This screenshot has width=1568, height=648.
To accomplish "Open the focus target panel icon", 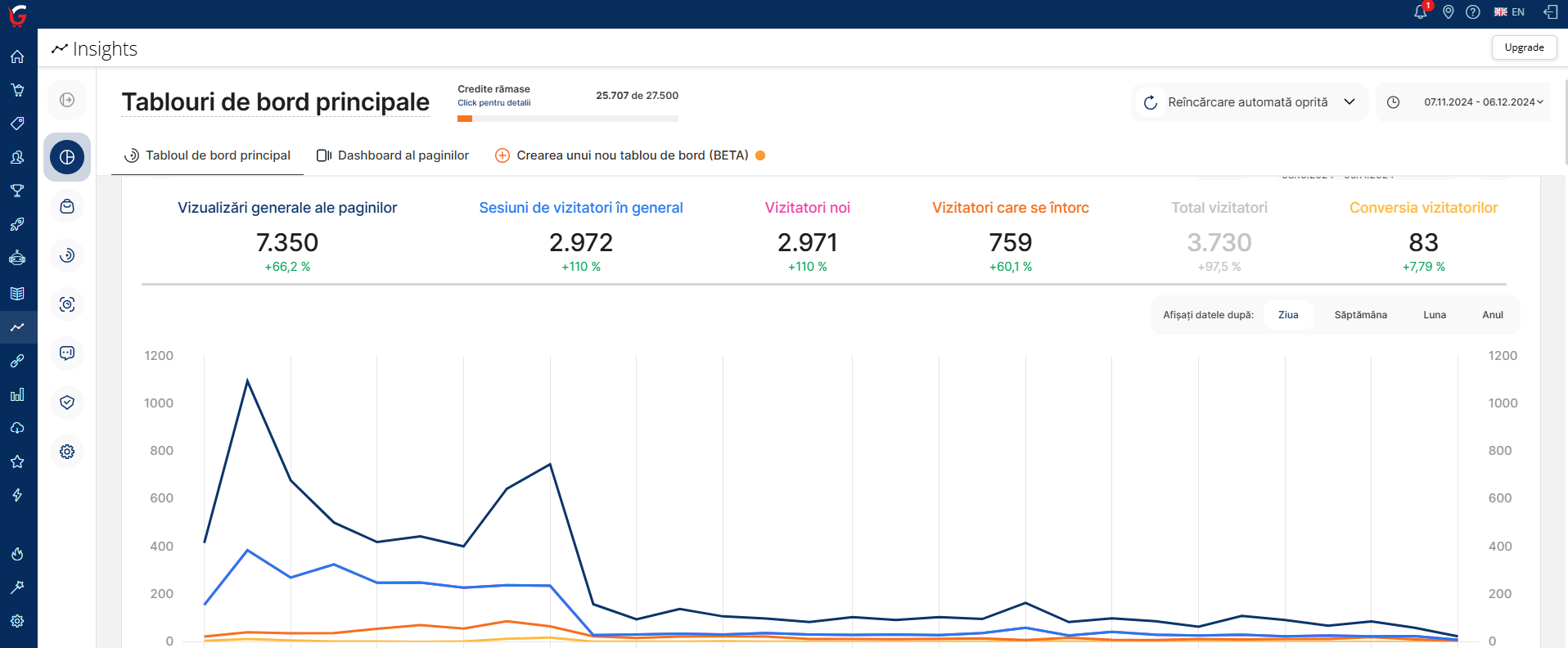I will tap(67, 304).
